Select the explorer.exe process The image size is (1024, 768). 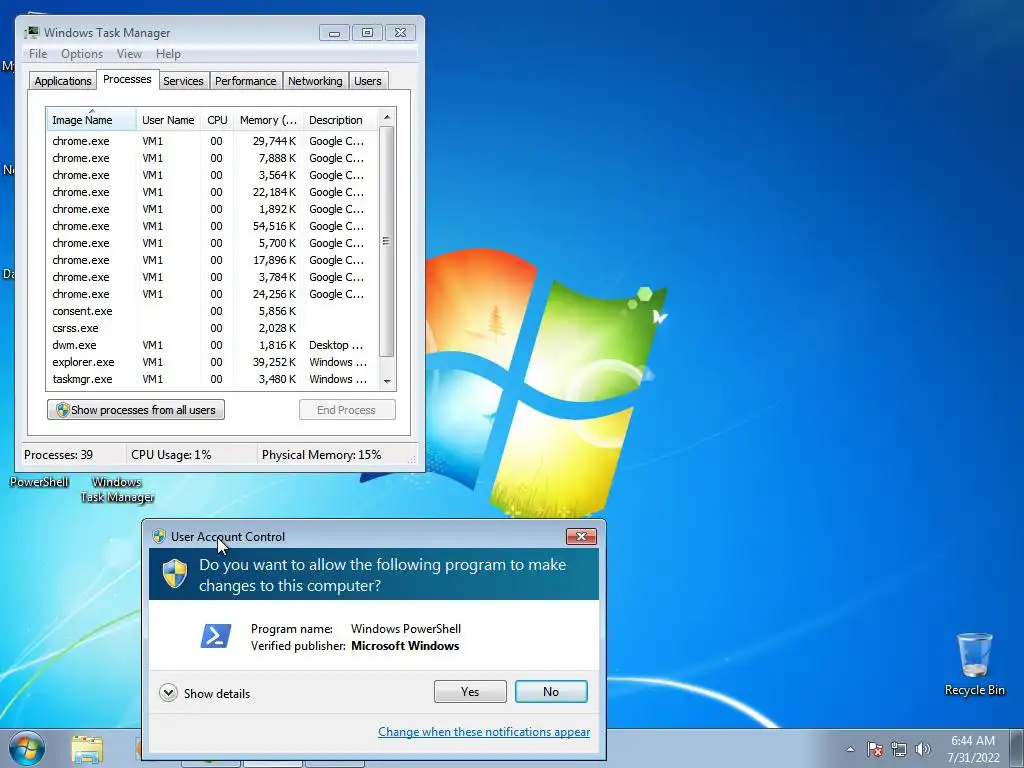click(212, 361)
